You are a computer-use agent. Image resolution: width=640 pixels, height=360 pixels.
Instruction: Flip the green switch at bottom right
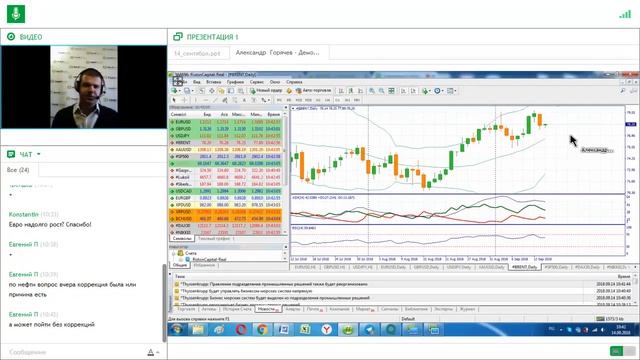[x=622, y=351]
